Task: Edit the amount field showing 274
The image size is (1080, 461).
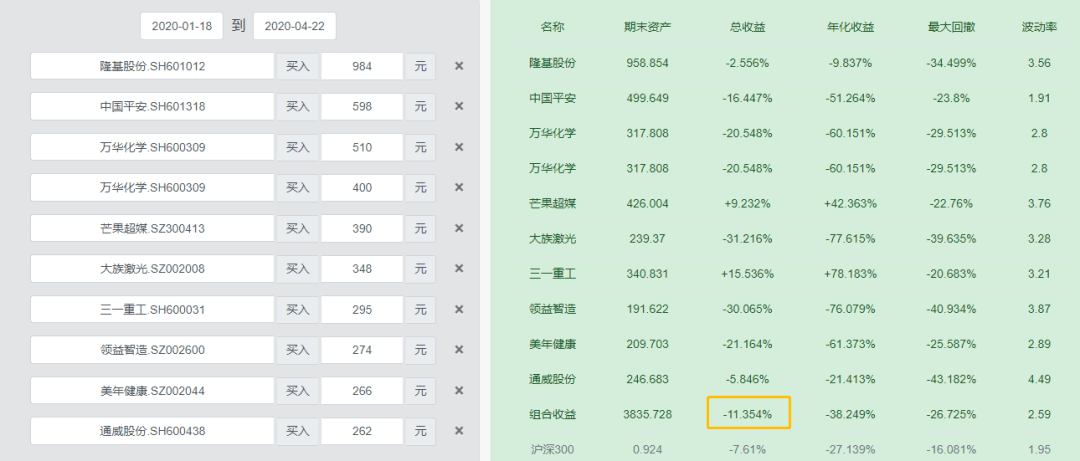Action: pyautogui.click(x=362, y=350)
